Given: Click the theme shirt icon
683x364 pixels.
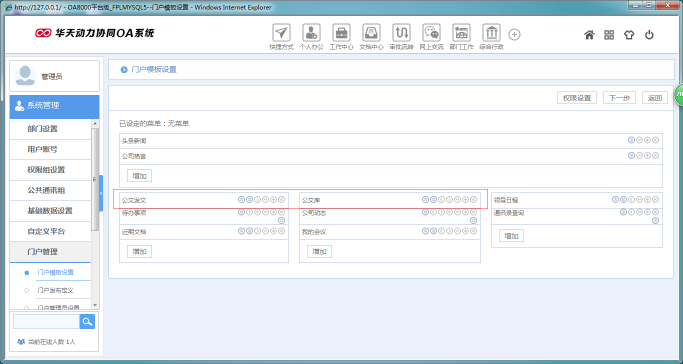Looking at the screenshot, I should pos(629,35).
